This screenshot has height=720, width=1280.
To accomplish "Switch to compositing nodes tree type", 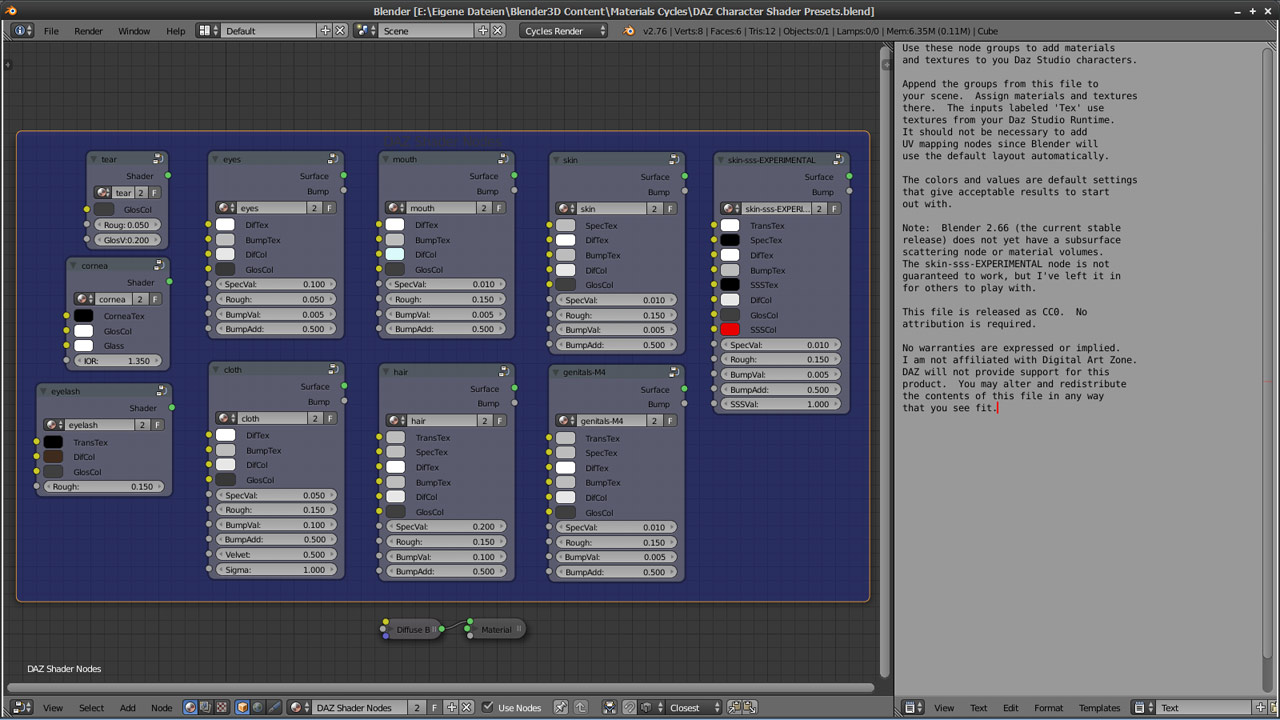I will (x=206, y=707).
